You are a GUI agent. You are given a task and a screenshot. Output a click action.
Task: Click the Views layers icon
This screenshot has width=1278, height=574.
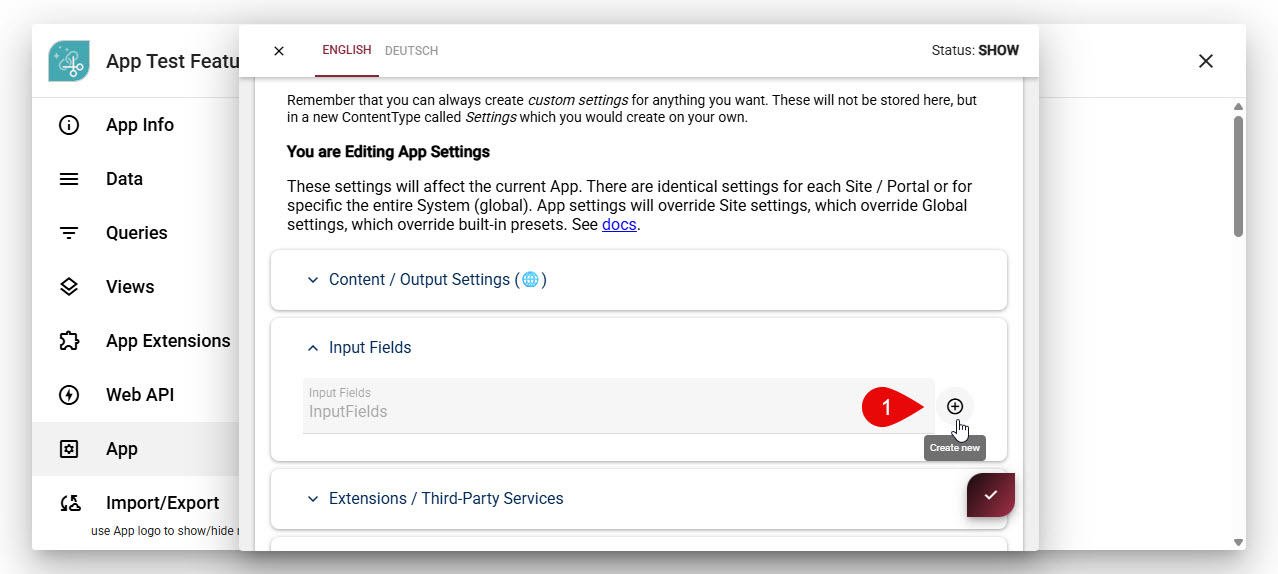tap(69, 287)
